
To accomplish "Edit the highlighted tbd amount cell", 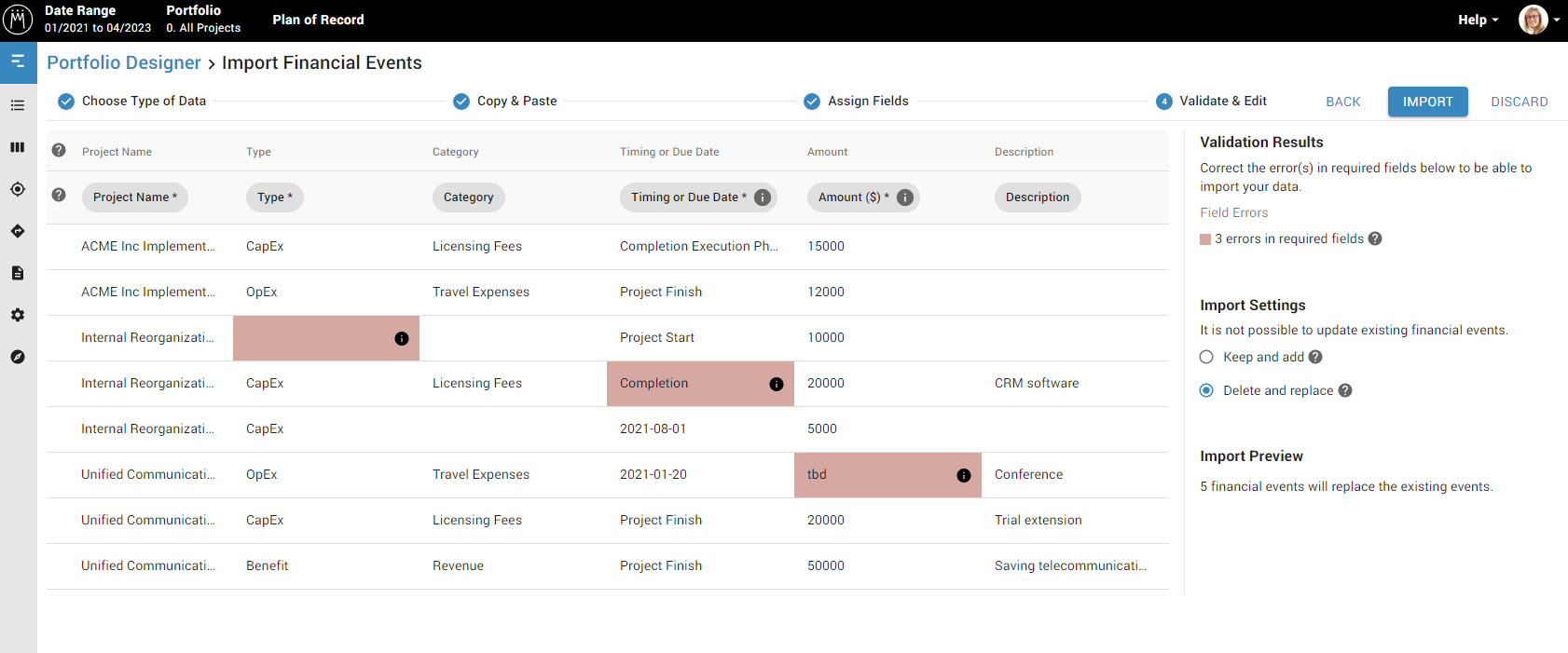I will [887, 475].
